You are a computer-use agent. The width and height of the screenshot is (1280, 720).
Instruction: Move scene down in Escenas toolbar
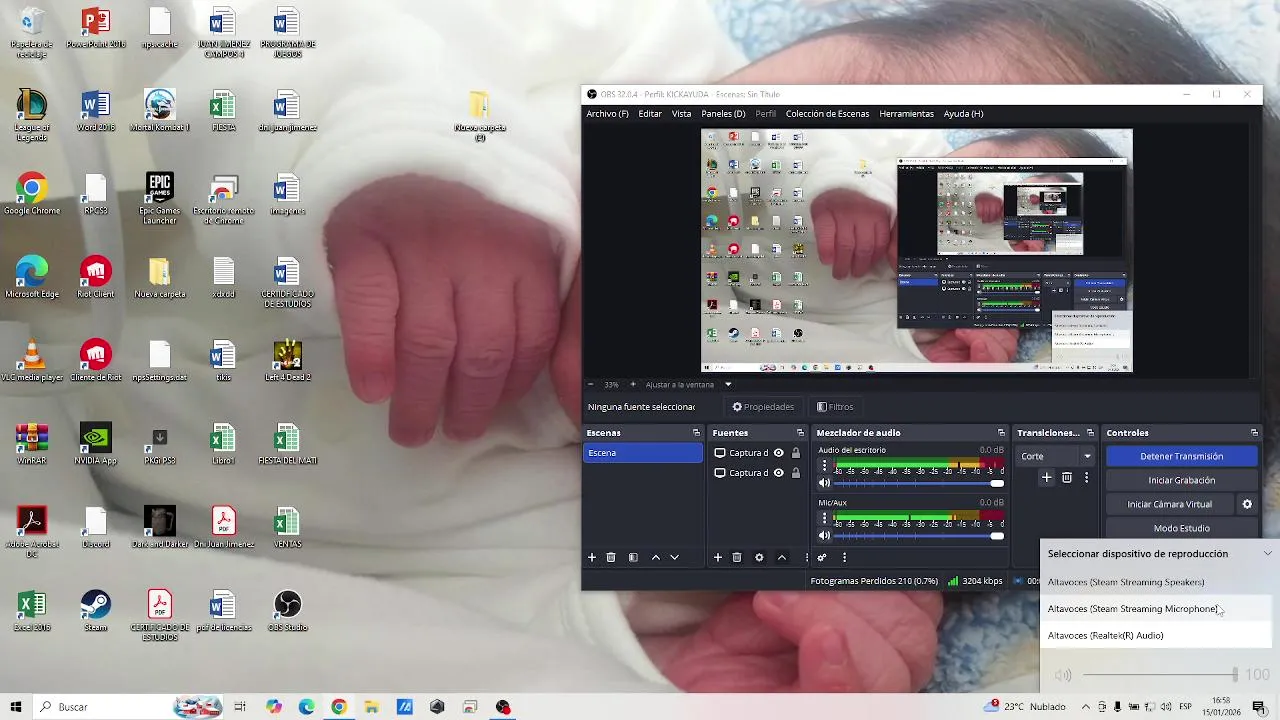(675, 557)
